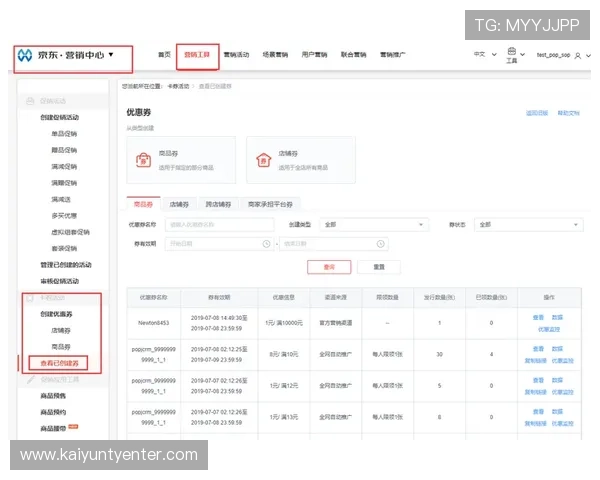Screen dimensions: 600x480
Task: Select 满赠促销 in the sidebar
Action: 64,183
